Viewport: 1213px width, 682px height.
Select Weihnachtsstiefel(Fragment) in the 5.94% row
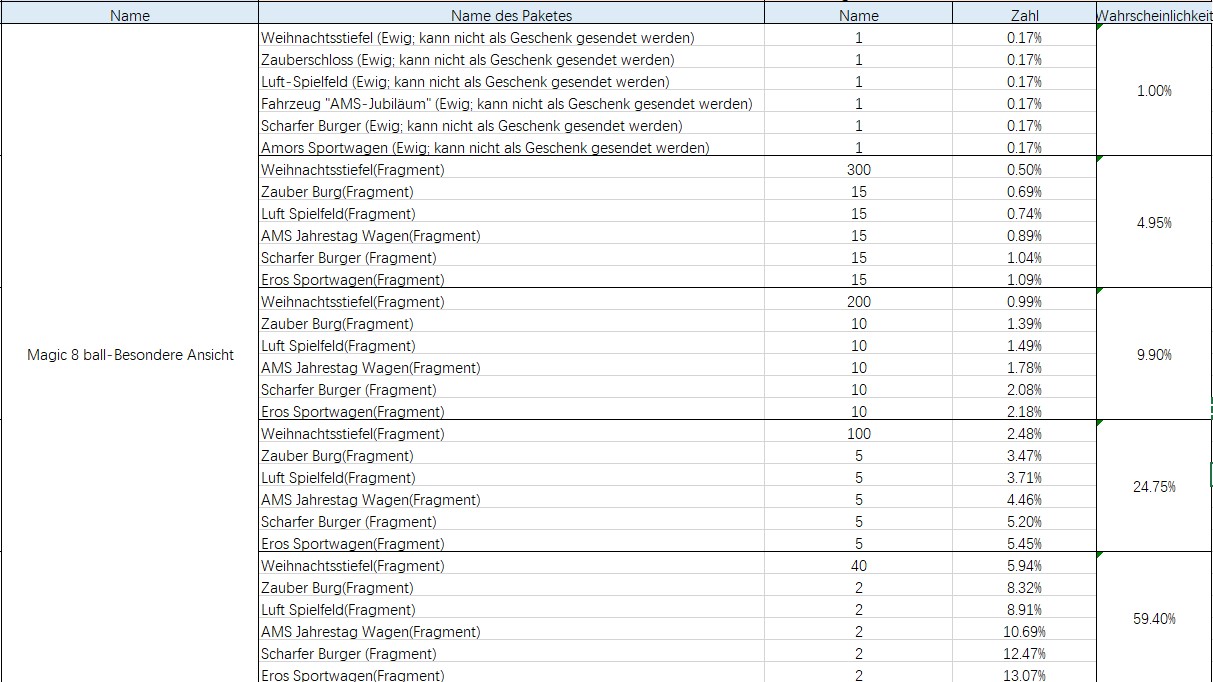click(511, 565)
